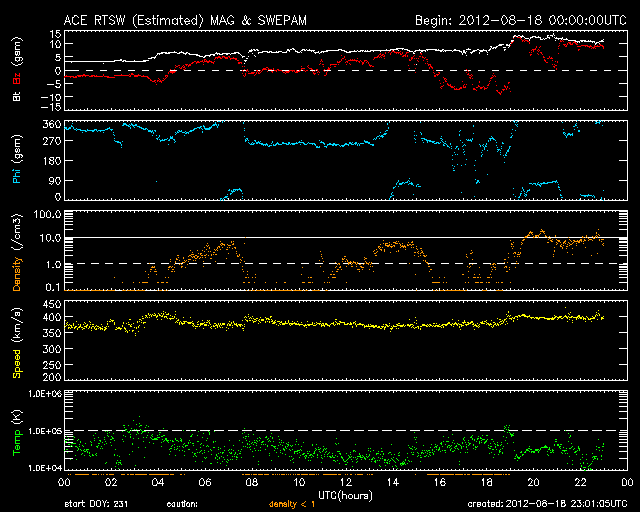Click the 'created: 2012-08-18 23:01:05UTC' timestamp
Screen dimensions: 640x512
[x=547, y=504]
